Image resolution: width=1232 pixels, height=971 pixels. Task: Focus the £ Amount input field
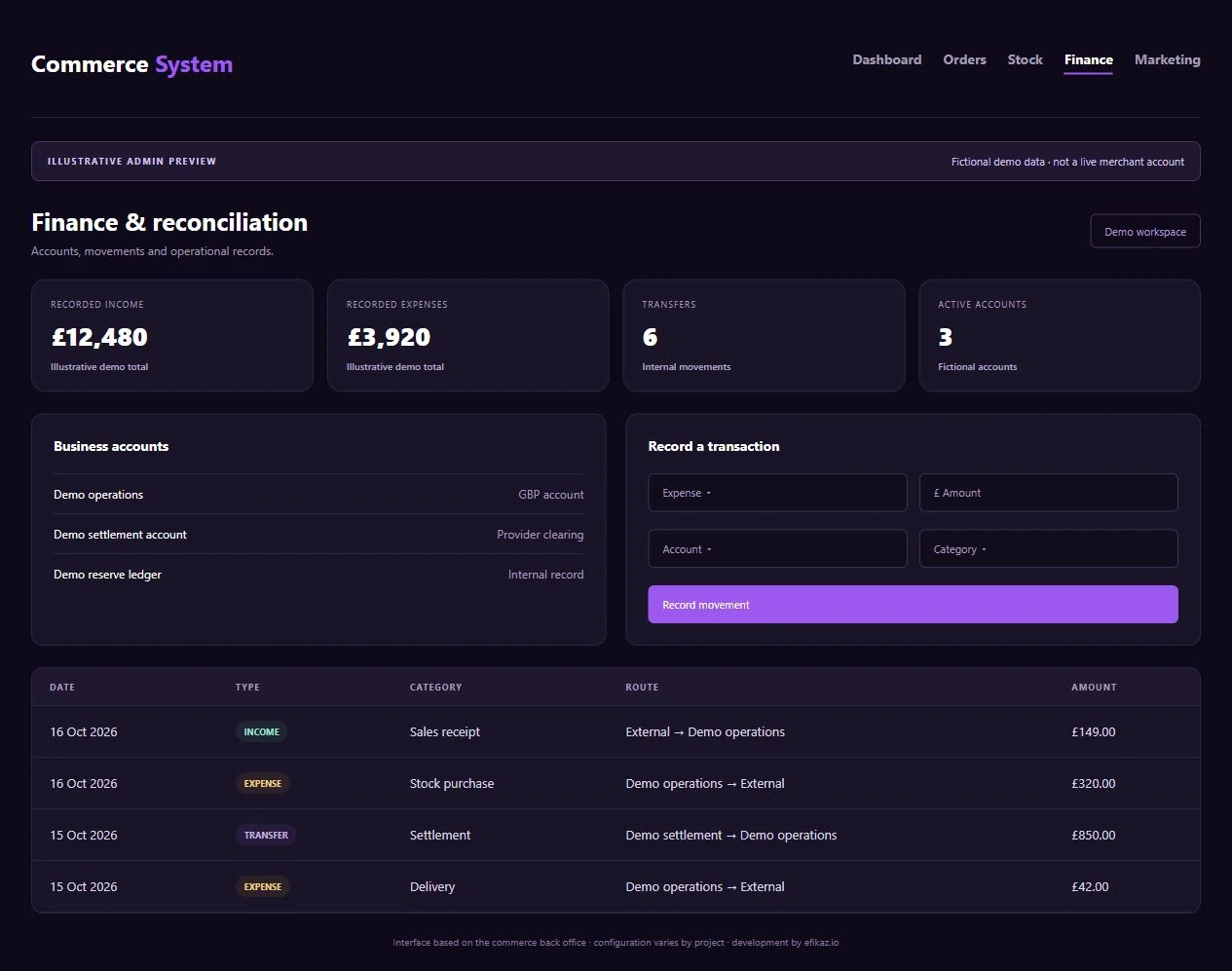(x=1049, y=493)
